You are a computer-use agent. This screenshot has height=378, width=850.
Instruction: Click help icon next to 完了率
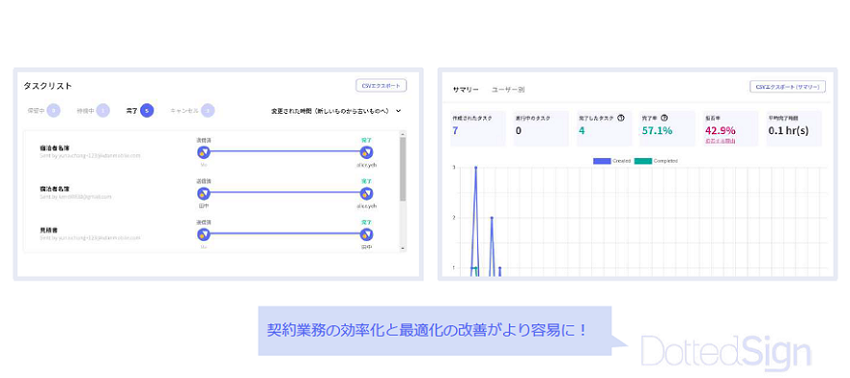point(665,118)
